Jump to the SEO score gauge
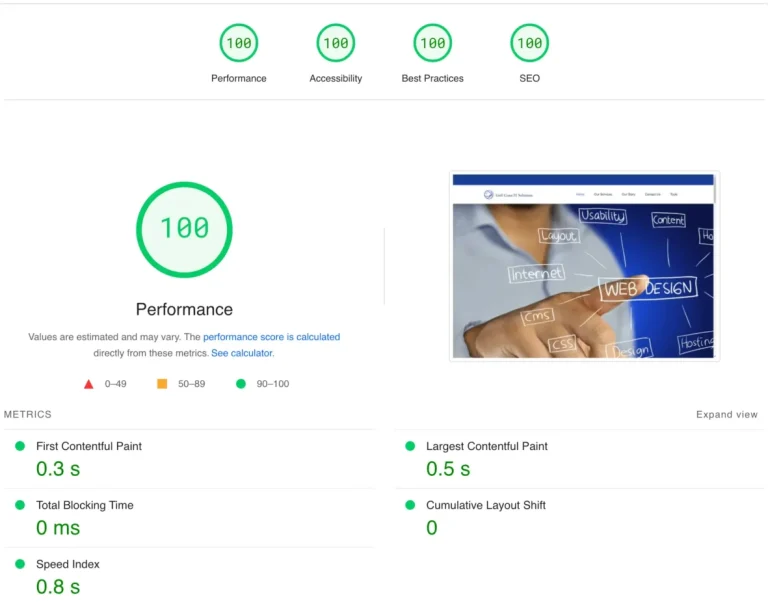This screenshot has width=768, height=610. coord(529,43)
